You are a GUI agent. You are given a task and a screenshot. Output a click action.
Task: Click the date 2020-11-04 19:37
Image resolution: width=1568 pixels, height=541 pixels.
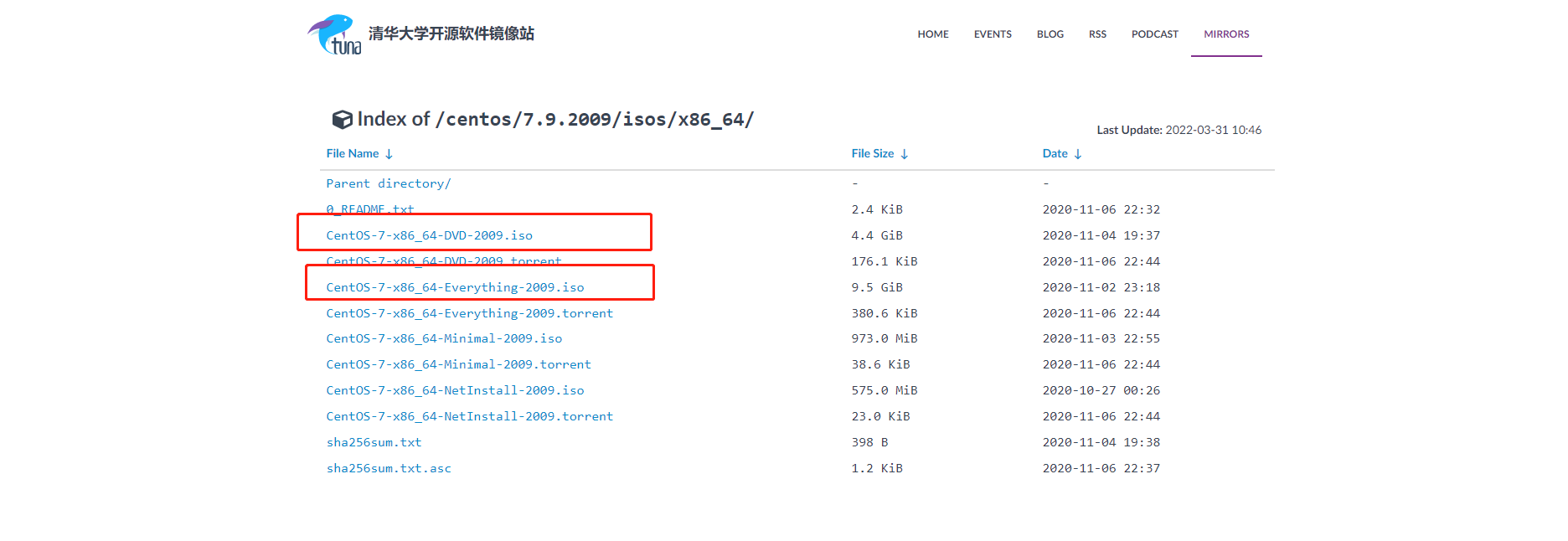(x=1101, y=235)
